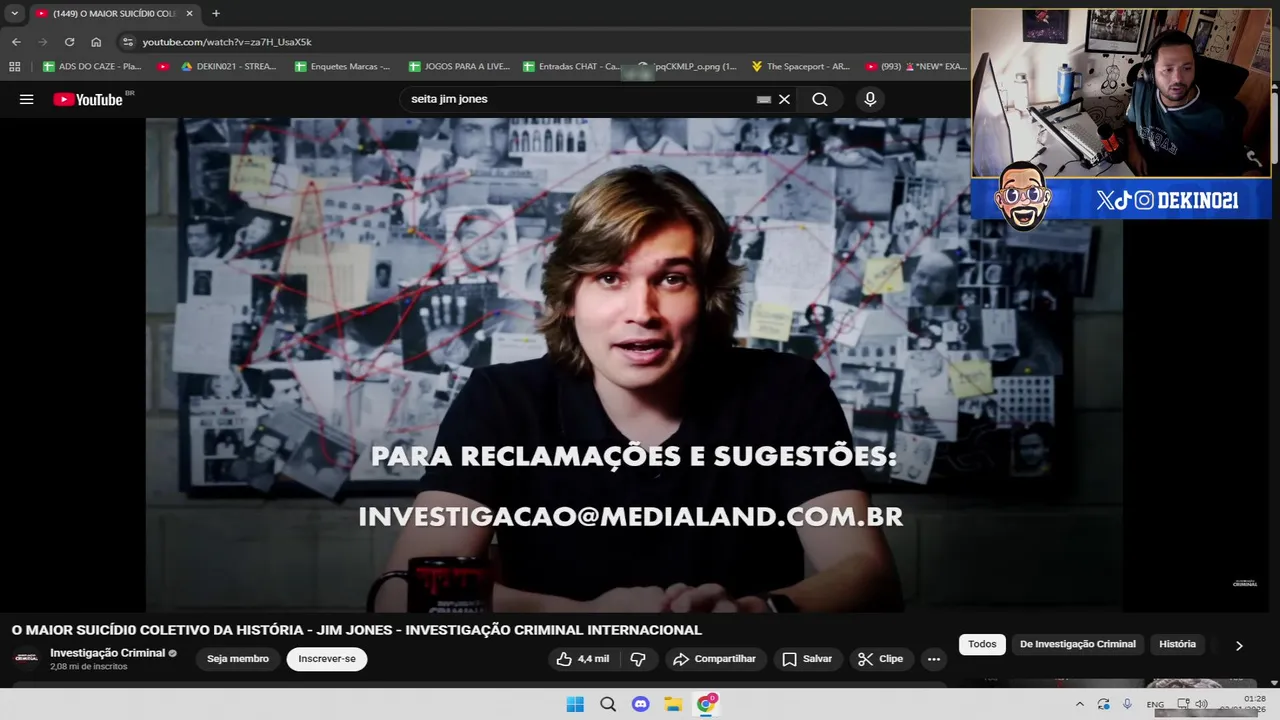
Task: Close the YouTube browser tab
Action: 189,13
